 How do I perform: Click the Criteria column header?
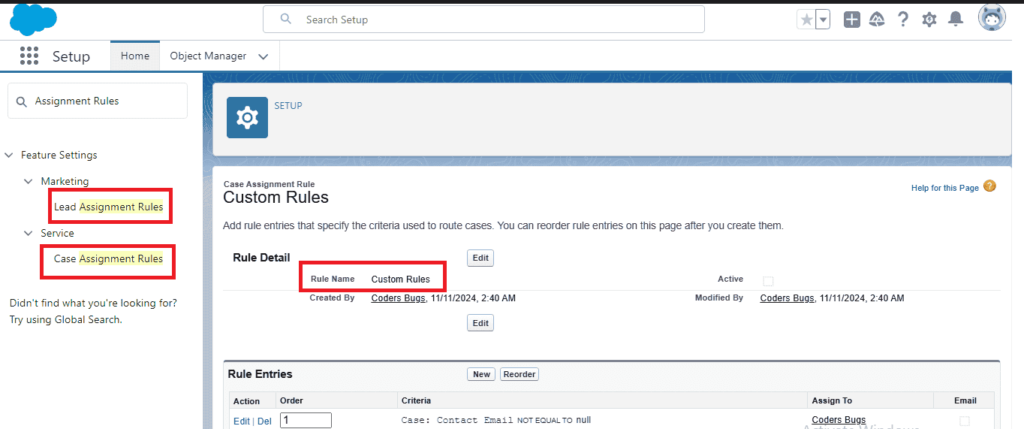pyautogui.click(x=416, y=400)
